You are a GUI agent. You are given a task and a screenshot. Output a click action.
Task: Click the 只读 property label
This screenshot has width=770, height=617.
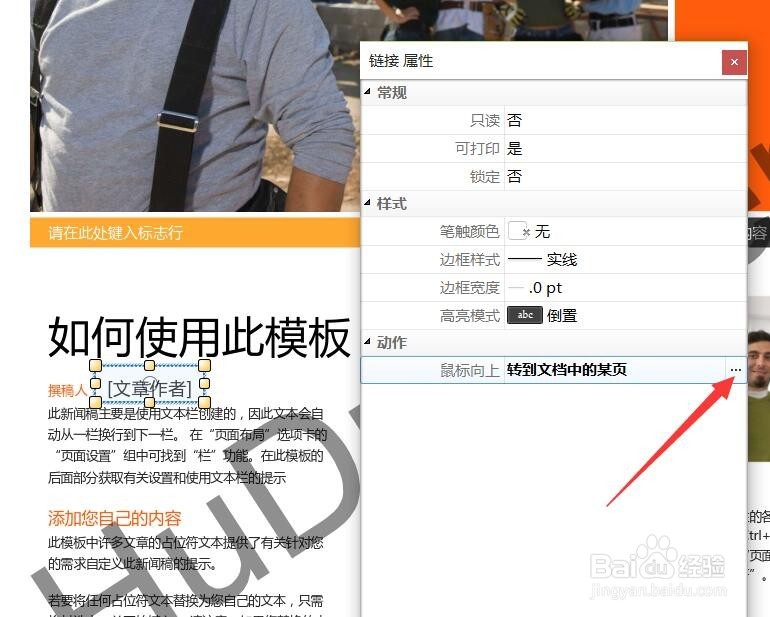click(485, 120)
